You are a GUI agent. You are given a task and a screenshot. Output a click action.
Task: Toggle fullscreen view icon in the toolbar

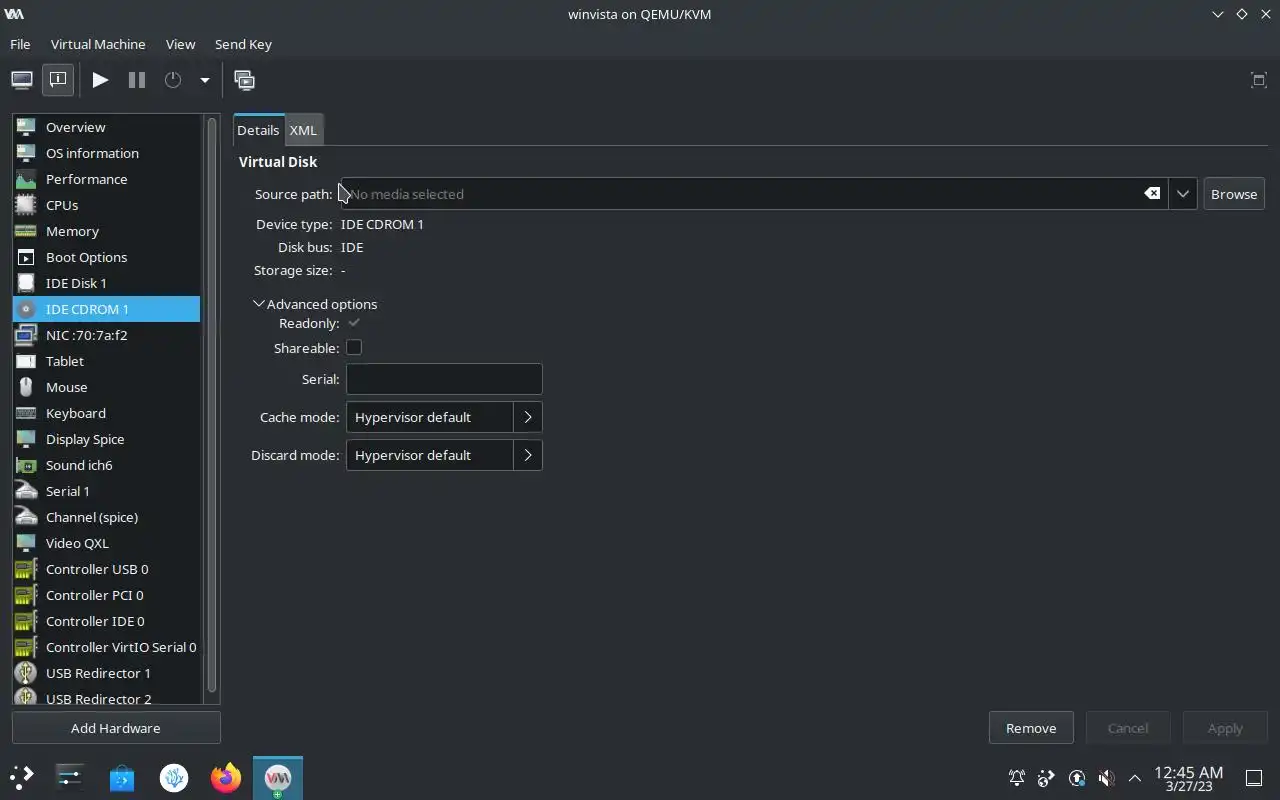[1259, 80]
